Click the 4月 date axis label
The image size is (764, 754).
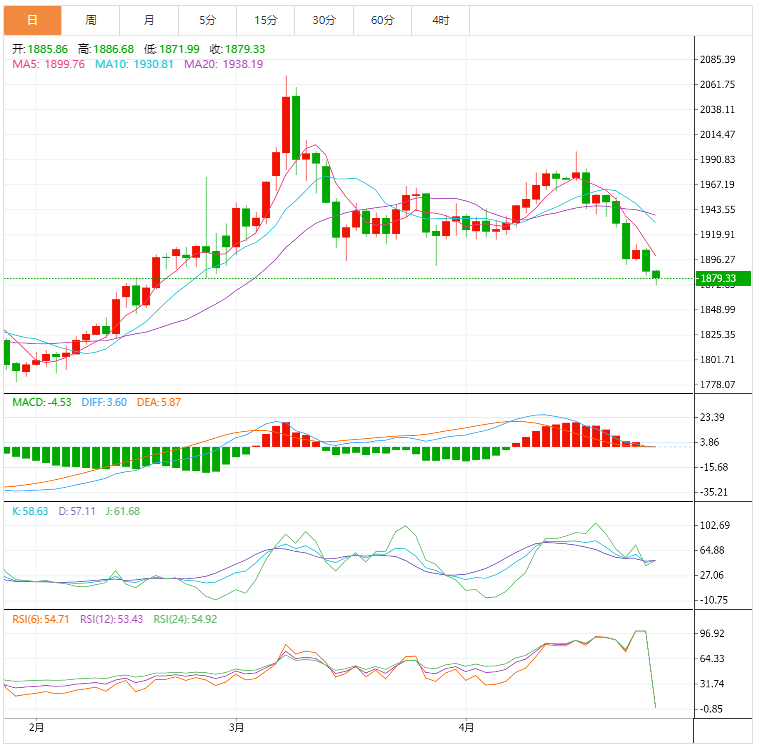(466, 728)
